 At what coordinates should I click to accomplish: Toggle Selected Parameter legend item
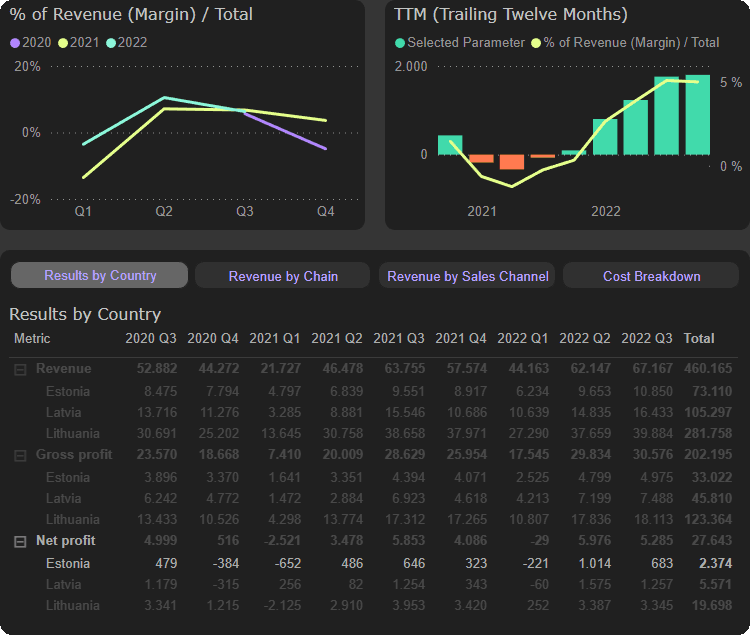(460, 43)
